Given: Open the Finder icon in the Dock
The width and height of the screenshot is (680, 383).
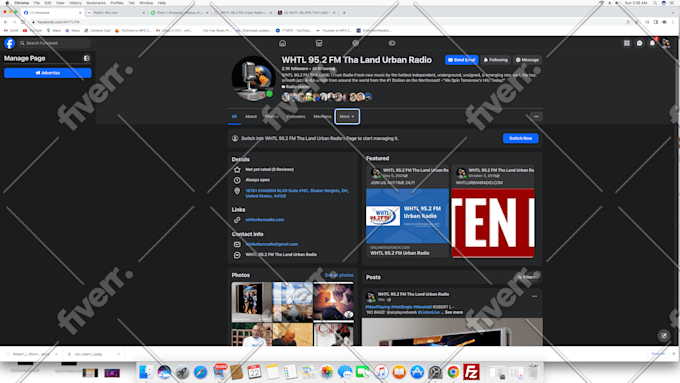Looking at the screenshot, I should point(146,372).
